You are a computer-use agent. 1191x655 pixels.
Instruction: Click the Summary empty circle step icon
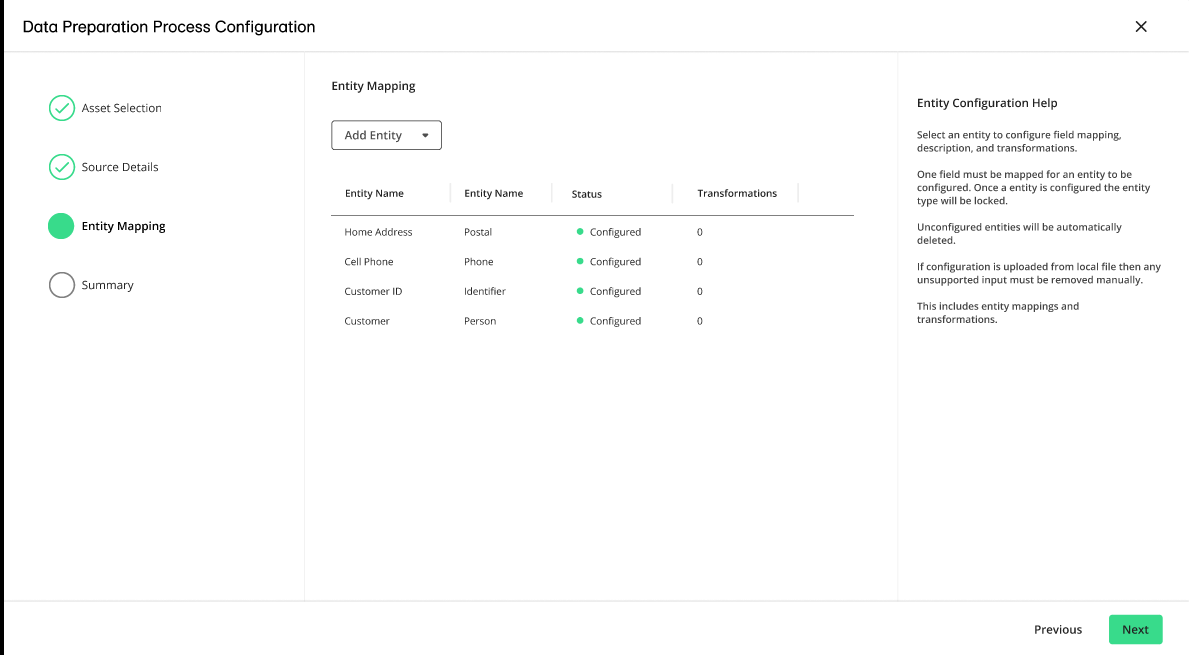point(62,285)
